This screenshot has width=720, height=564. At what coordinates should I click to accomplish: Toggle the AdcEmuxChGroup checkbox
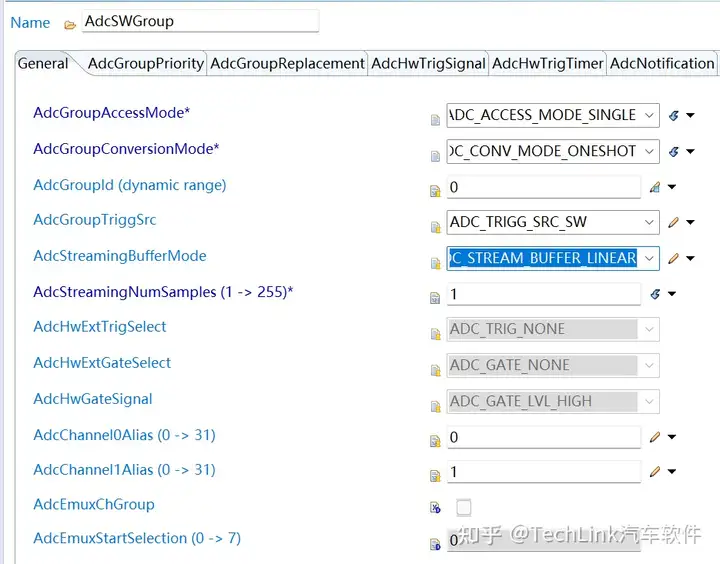[463, 507]
